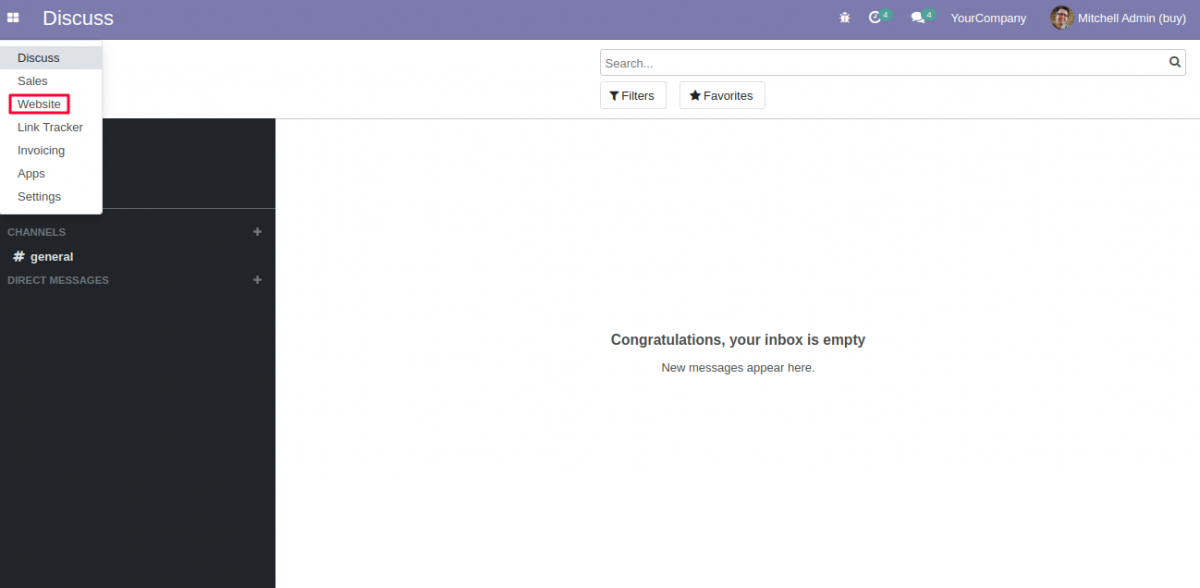Image resolution: width=1200 pixels, height=588 pixels.
Task: Select the general channel
Action: tap(48, 256)
